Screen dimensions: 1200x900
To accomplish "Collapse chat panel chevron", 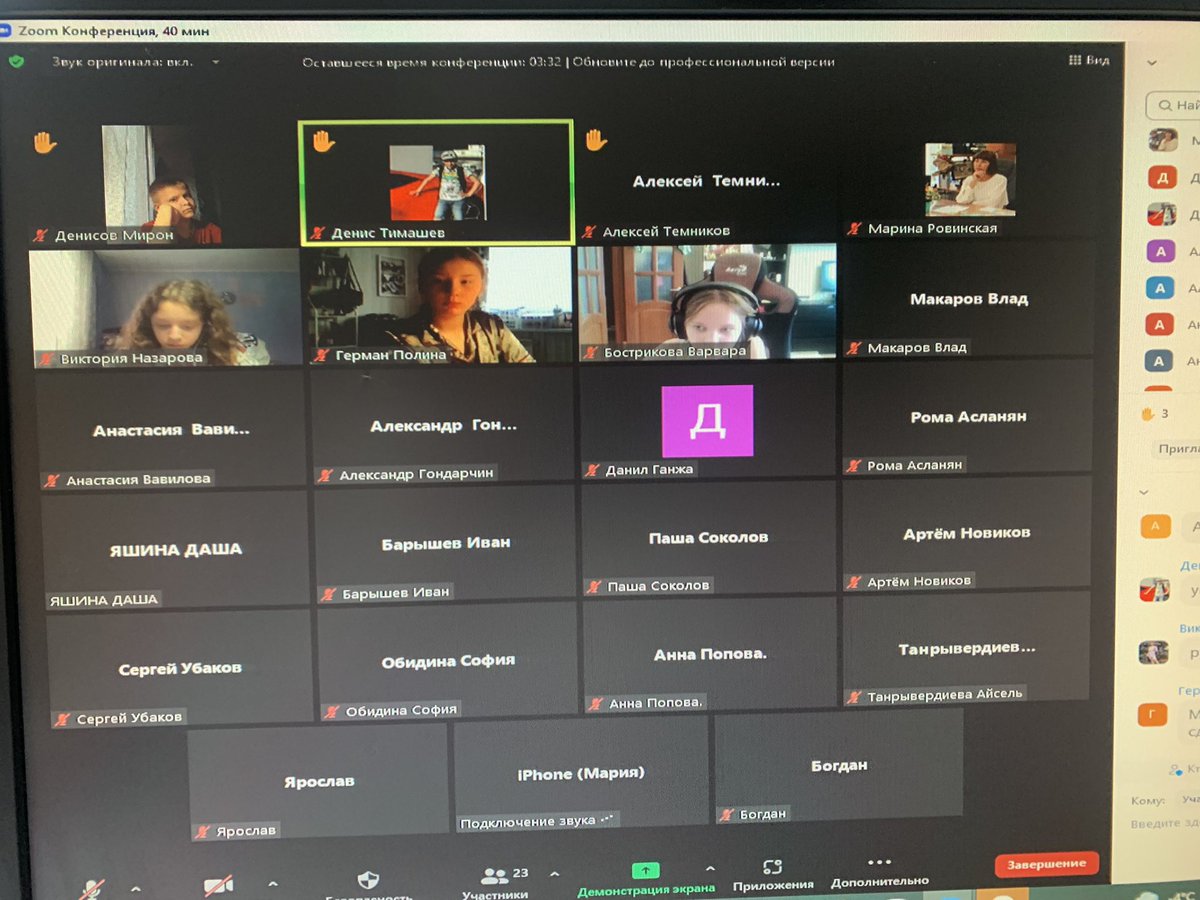I will click(1144, 491).
